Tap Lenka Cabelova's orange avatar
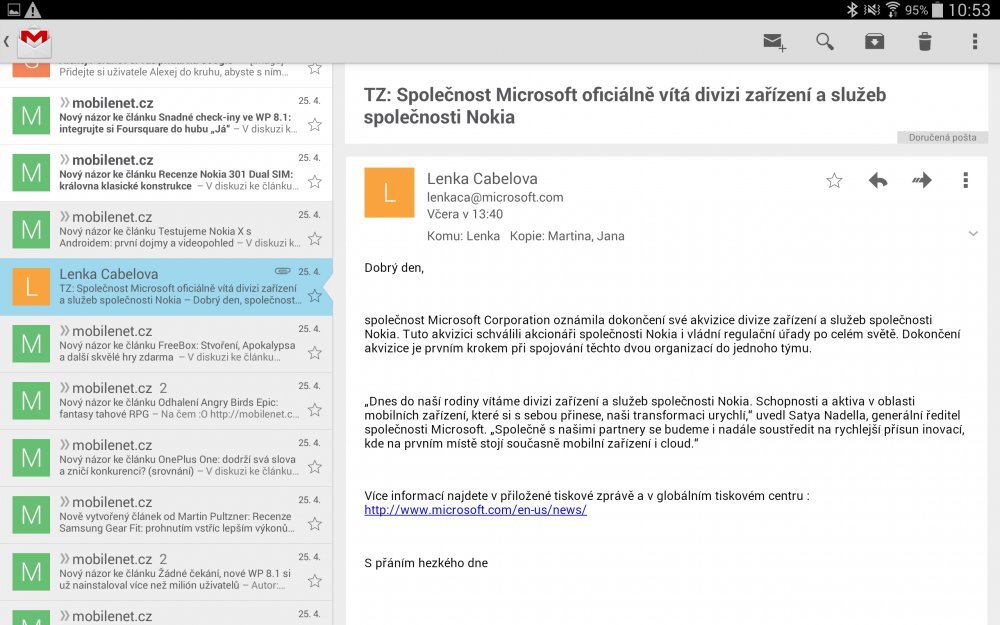1000x625 pixels. click(x=390, y=190)
